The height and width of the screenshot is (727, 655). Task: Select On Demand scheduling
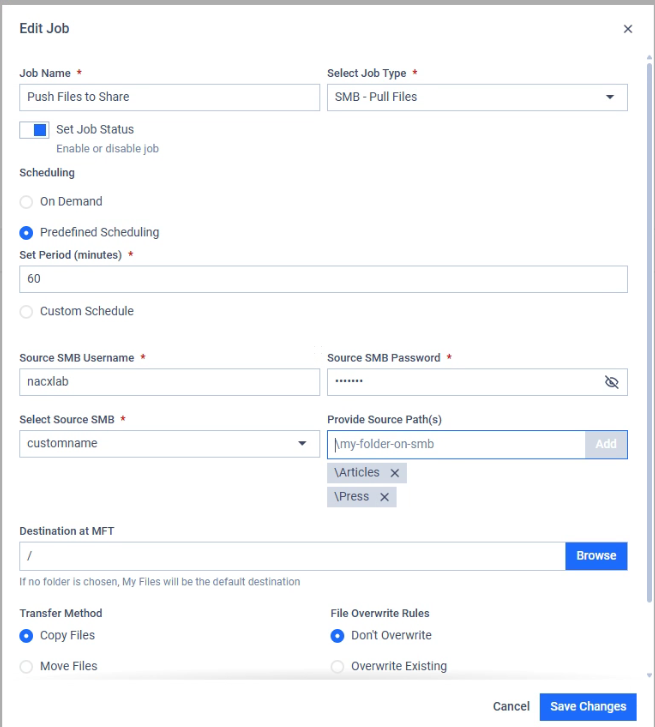tap(26, 202)
